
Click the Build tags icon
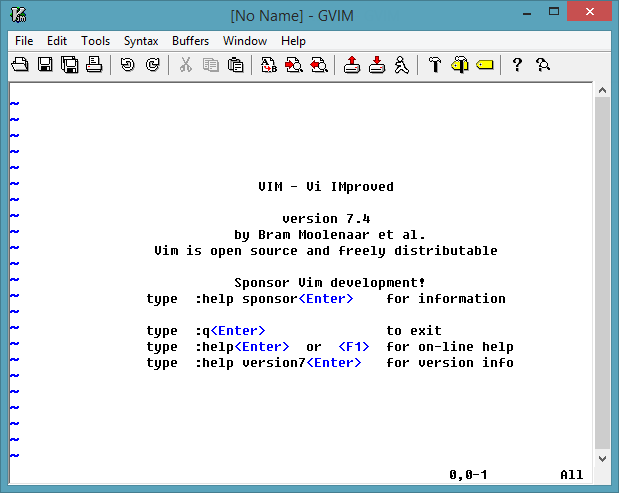[x=460, y=65]
